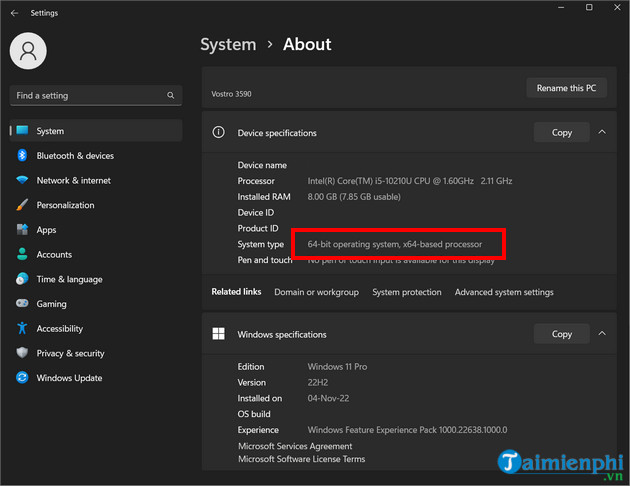630x486 pixels.
Task: Click the Accounts person icon
Action: point(22,254)
